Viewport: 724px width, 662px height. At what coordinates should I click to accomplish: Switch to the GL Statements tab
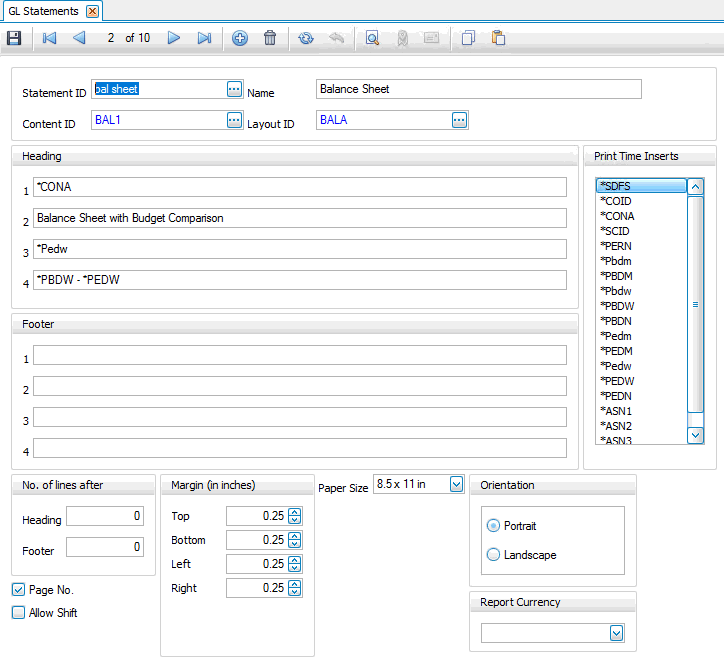(42, 11)
